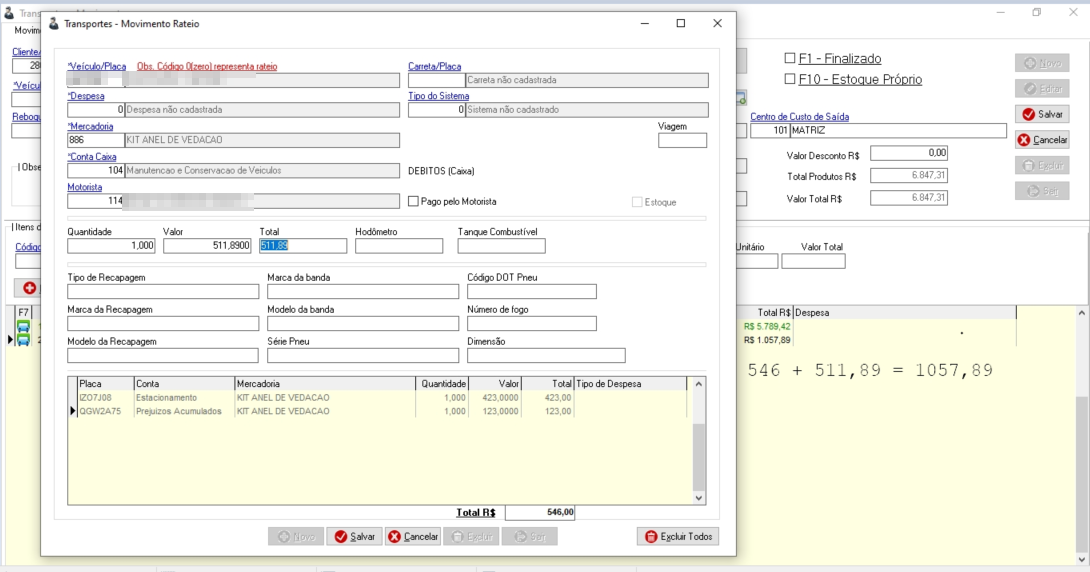The height and width of the screenshot is (572, 1090).
Task: Enable Pago pelo Motorista checkbox
Action: tap(414, 202)
